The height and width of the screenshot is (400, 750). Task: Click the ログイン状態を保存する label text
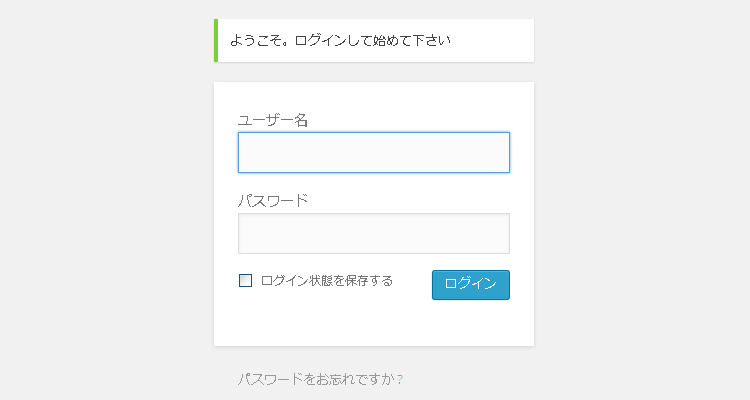click(x=326, y=281)
